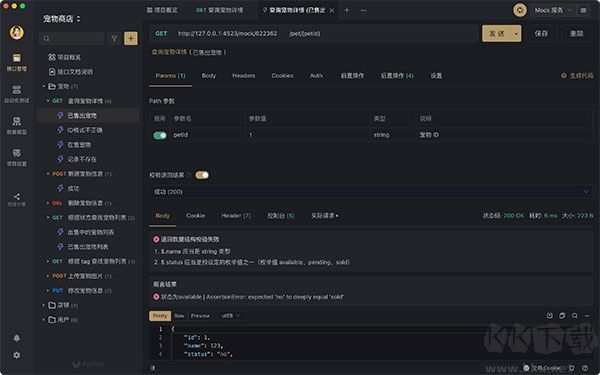
Task: Click the 保存 save button
Action: tap(541, 34)
